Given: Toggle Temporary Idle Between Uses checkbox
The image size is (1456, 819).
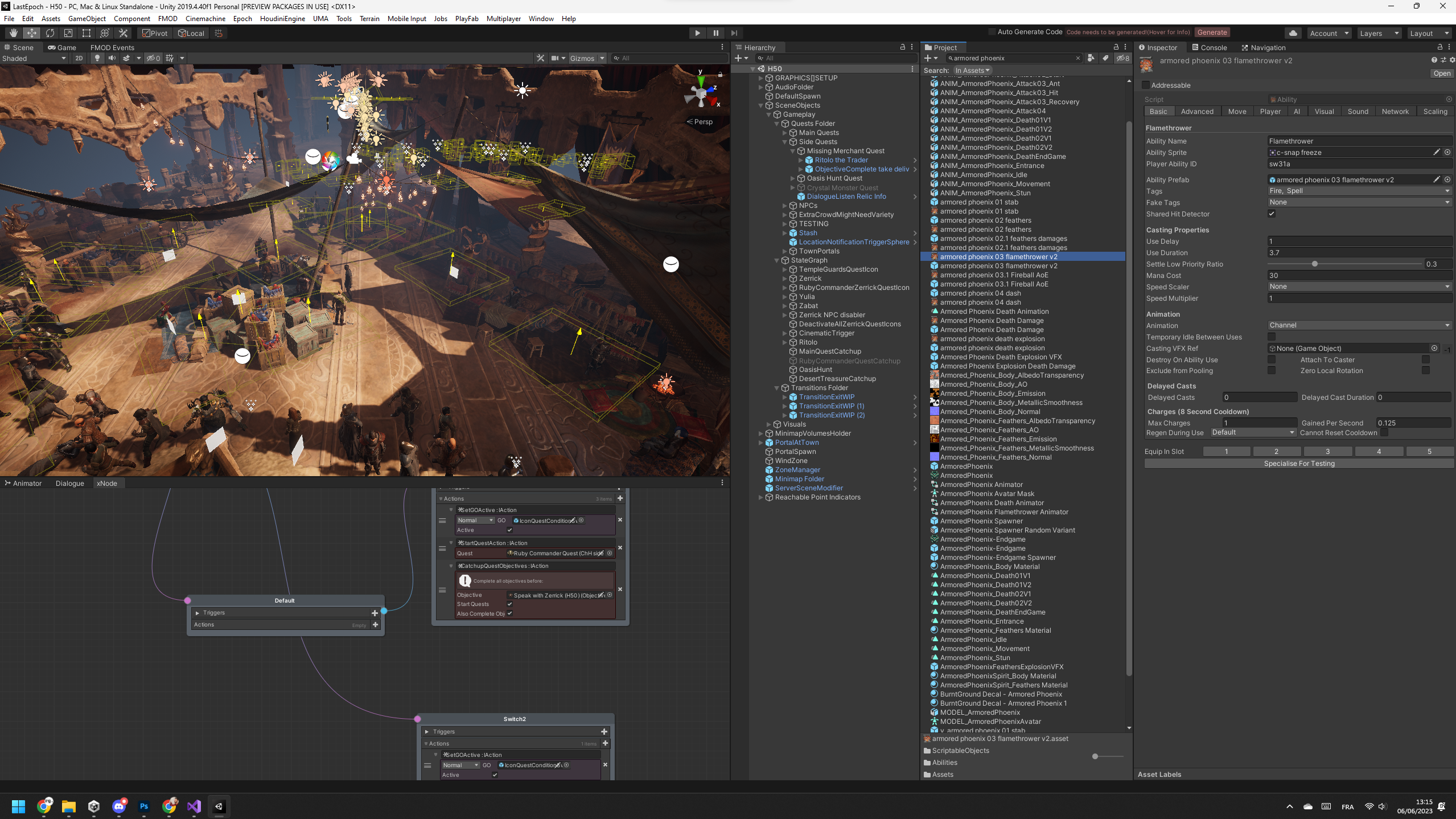Looking at the screenshot, I should [1272, 337].
